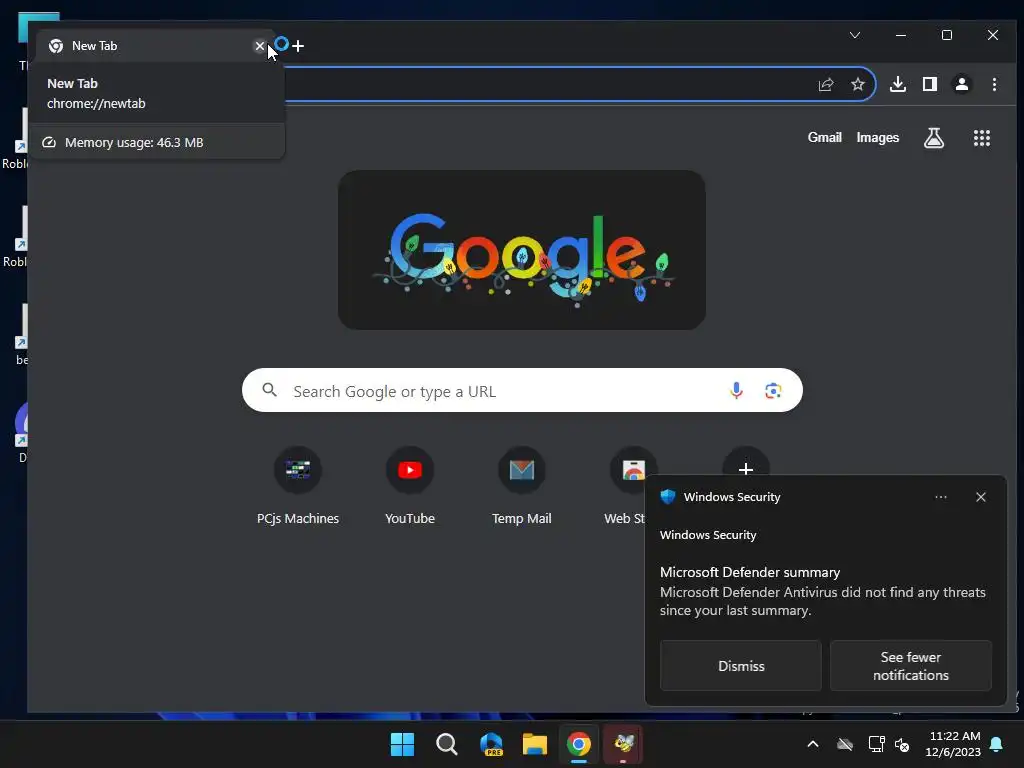1024x768 pixels.
Task: Open the Temp Mail shortcut
Action: point(521,487)
